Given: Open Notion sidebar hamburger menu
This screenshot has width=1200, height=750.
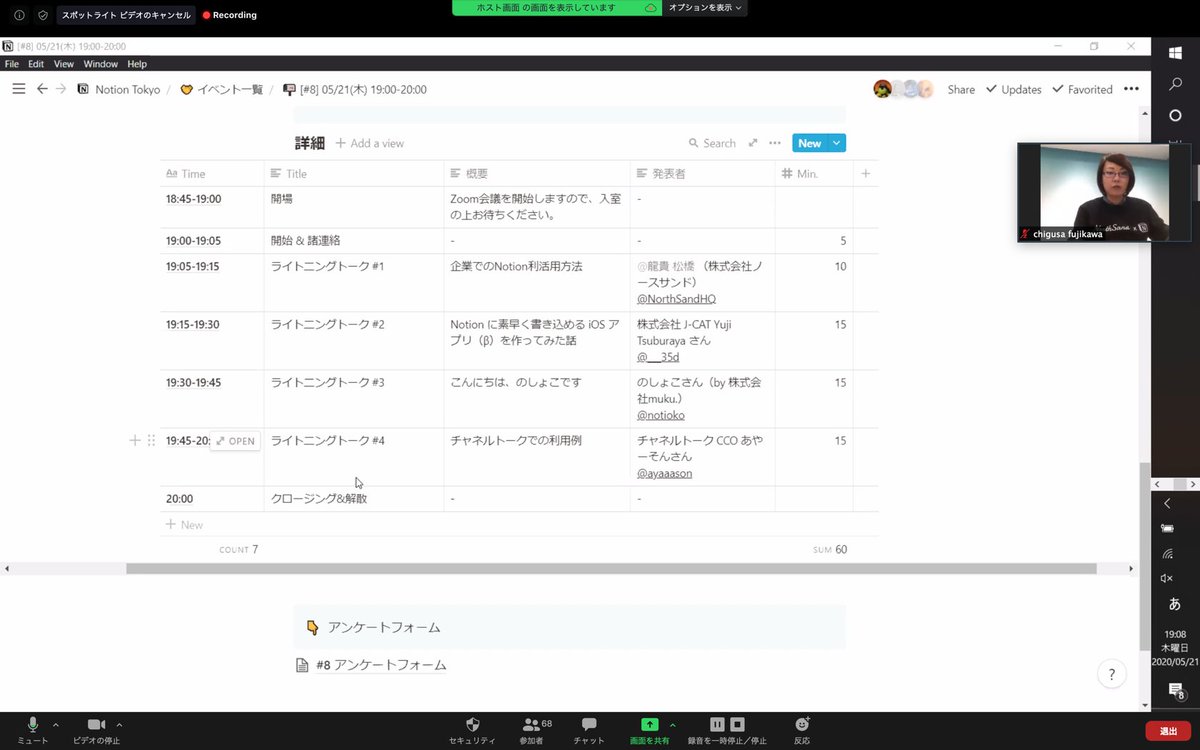Looking at the screenshot, I should pyautogui.click(x=18, y=89).
